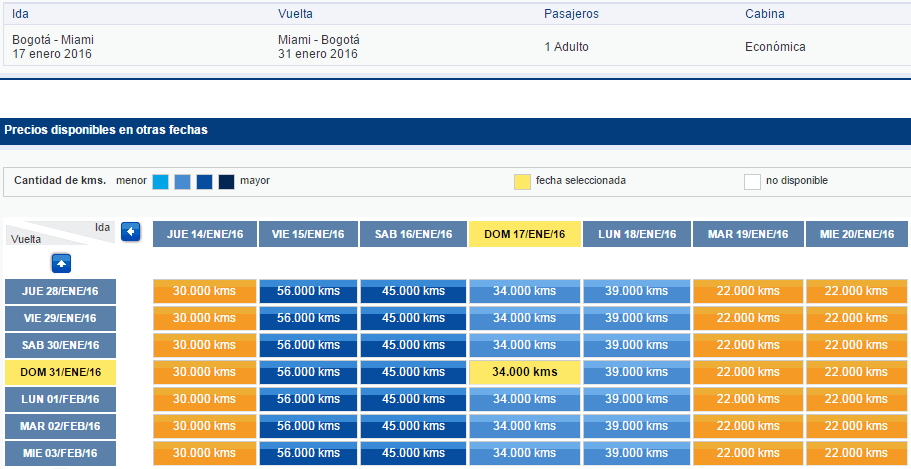Click the white no disponible swatch
This screenshot has width=911, height=469.
(752, 182)
